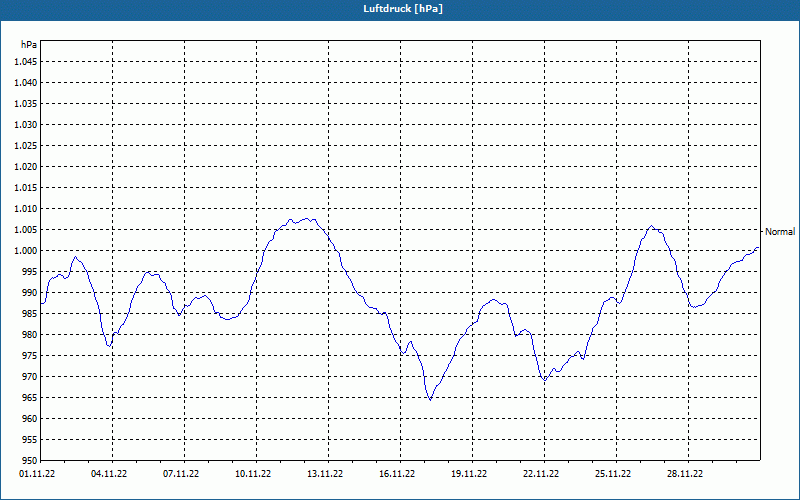Click the Luftdruck [hPa] chart title
This screenshot has width=800, height=500.
(x=403, y=9)
